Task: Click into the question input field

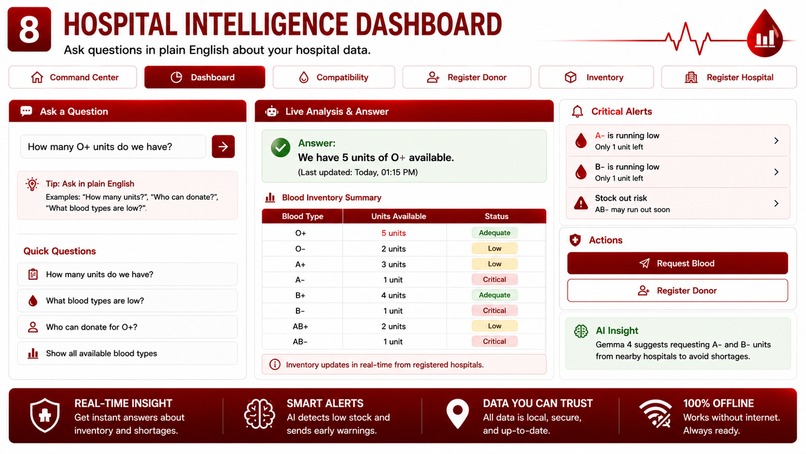Action: pos(113,147)
